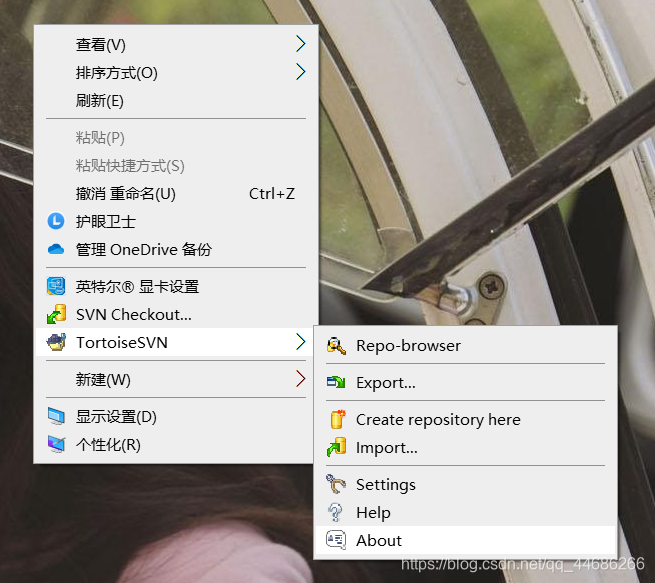Select the TortoiseSVN menu entry

176,342
